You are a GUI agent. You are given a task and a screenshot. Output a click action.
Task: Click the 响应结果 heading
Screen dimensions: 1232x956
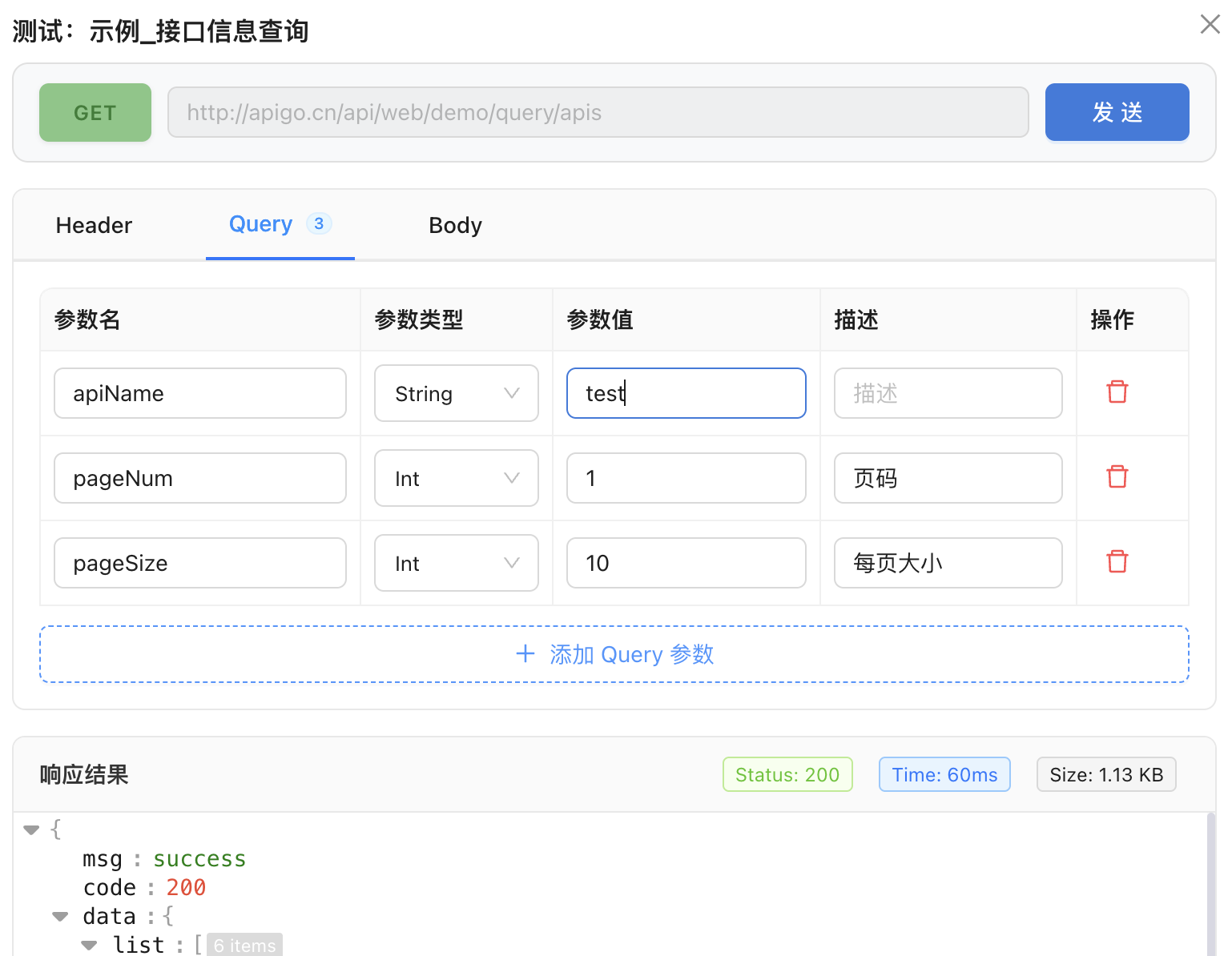84,774
